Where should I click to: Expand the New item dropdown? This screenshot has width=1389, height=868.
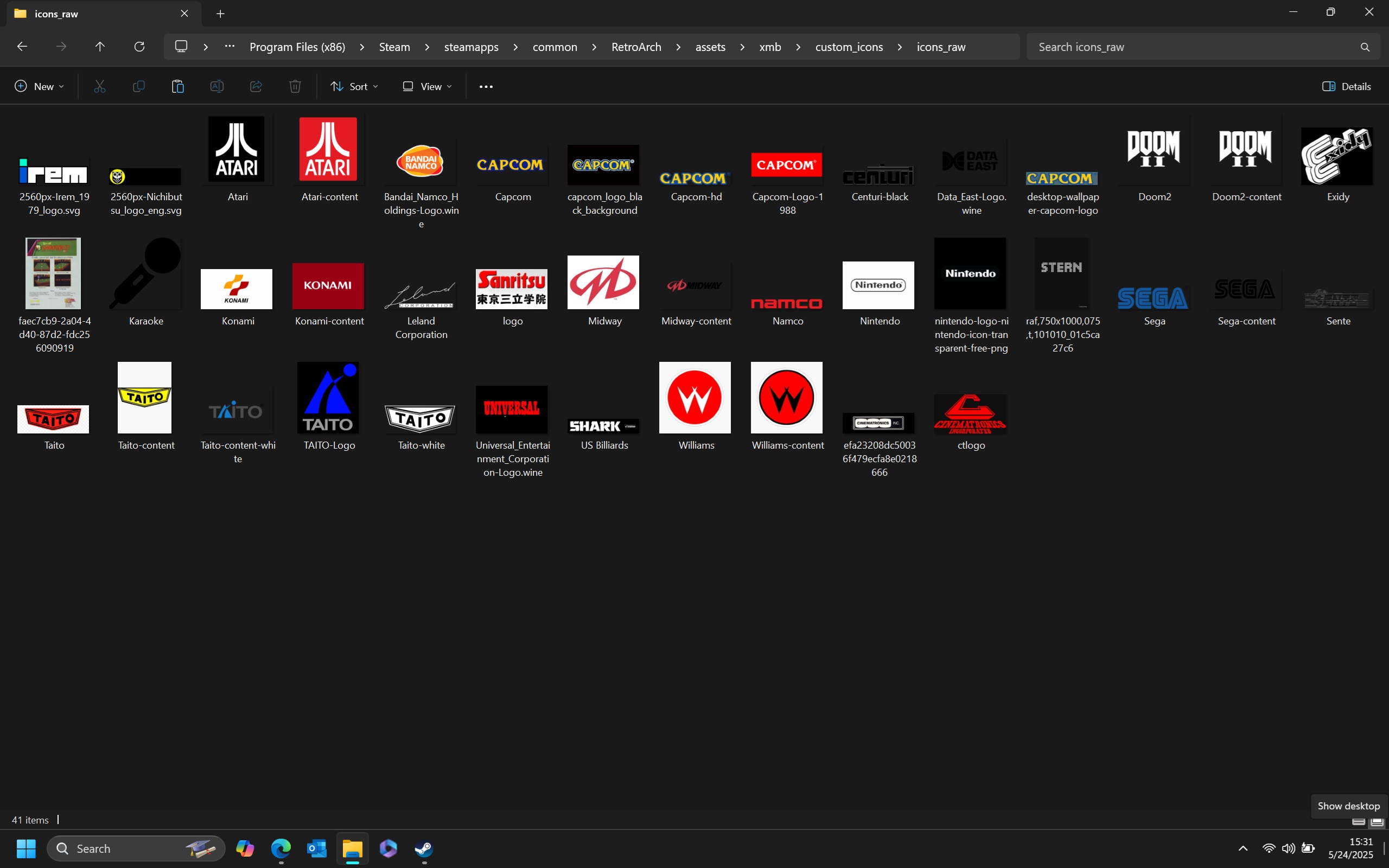(x=39, y=86)
